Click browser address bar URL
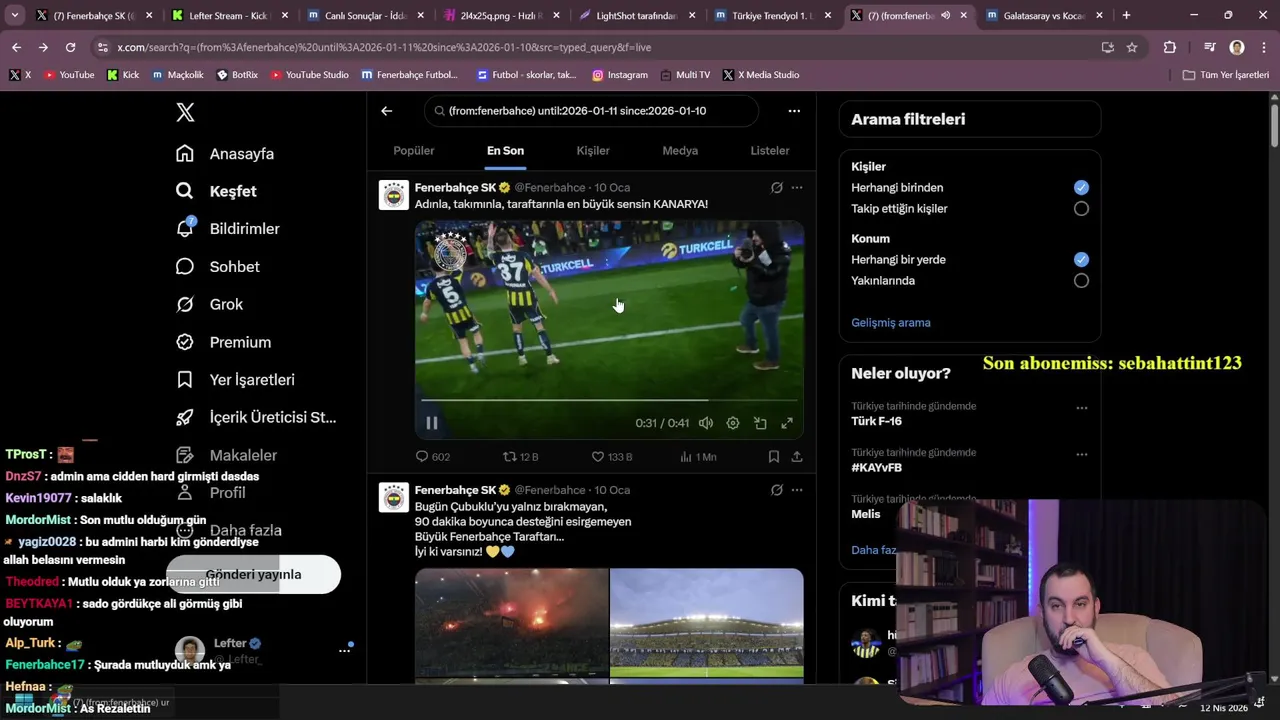 coord(384,47)
